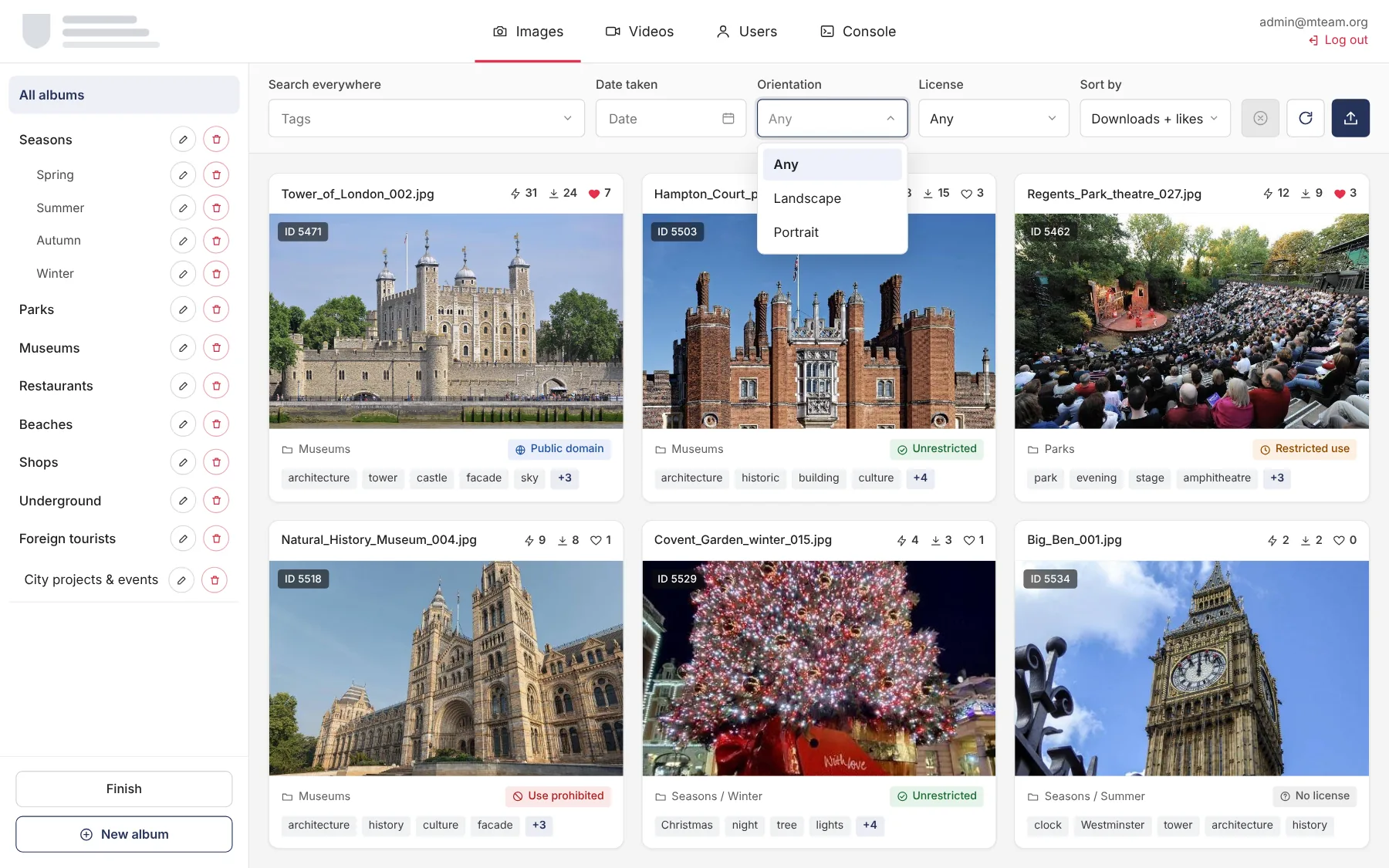This screenshot has width=1389, height=868.
Task: Toggle like on Regents_Park_theatre_027.jpg
Action: [x=1340, y=194]
